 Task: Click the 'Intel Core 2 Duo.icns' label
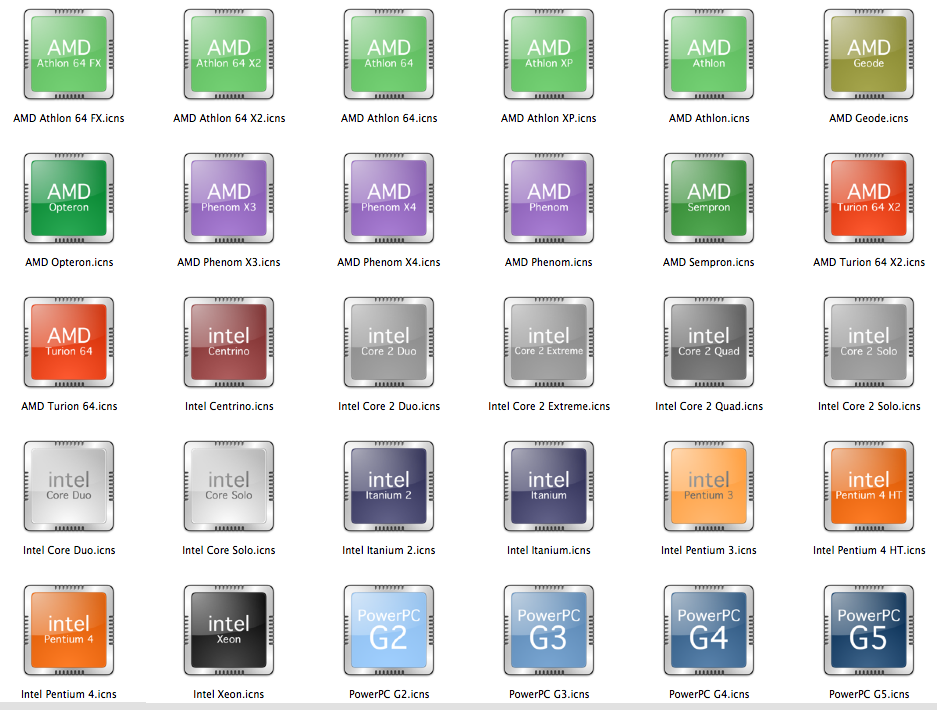pos(389,406)
